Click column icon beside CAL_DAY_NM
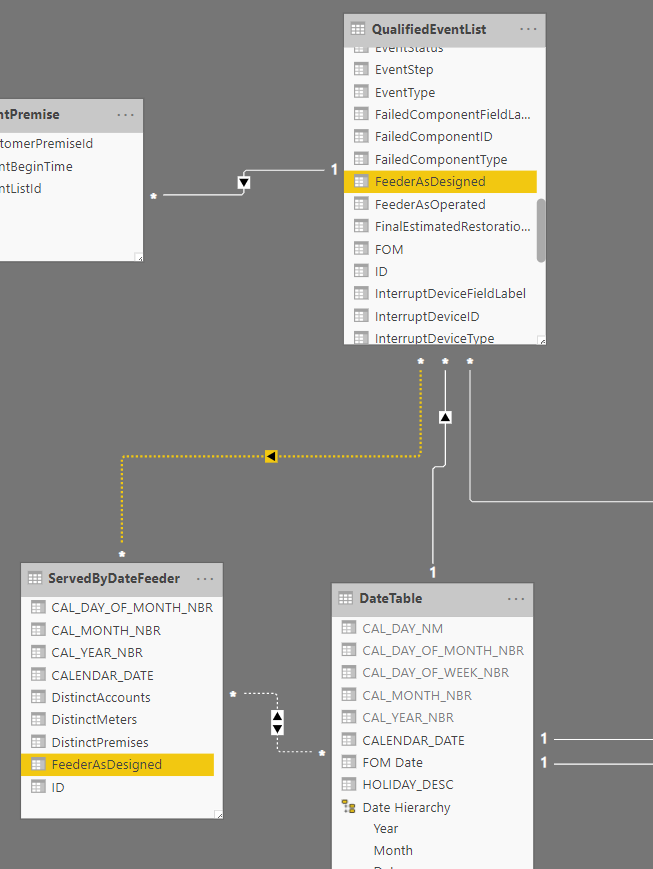653x869 pixels. click(349, 628)
